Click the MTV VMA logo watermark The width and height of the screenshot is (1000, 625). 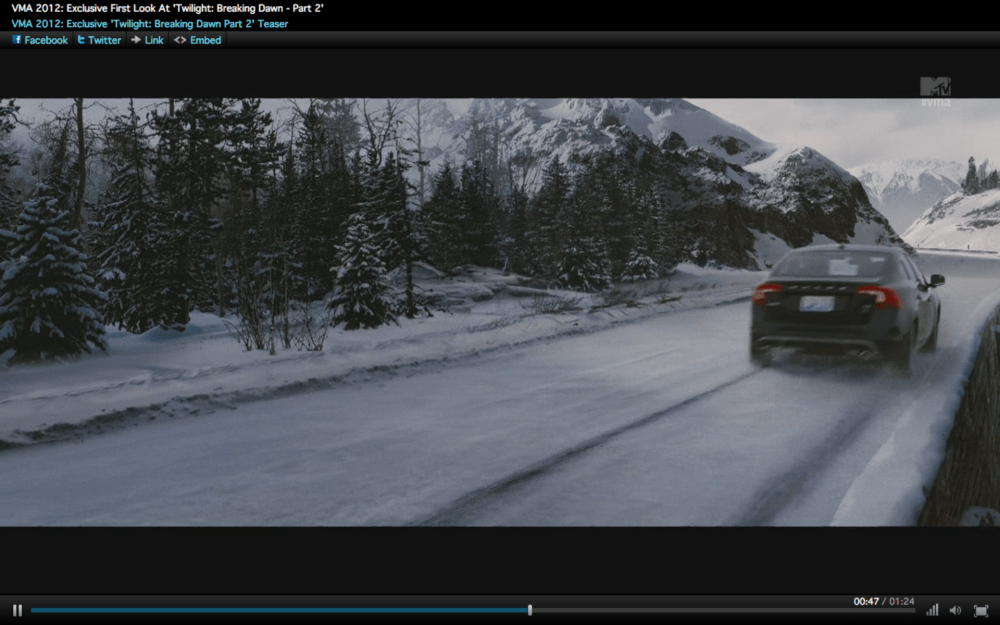(x=935, y=90)
